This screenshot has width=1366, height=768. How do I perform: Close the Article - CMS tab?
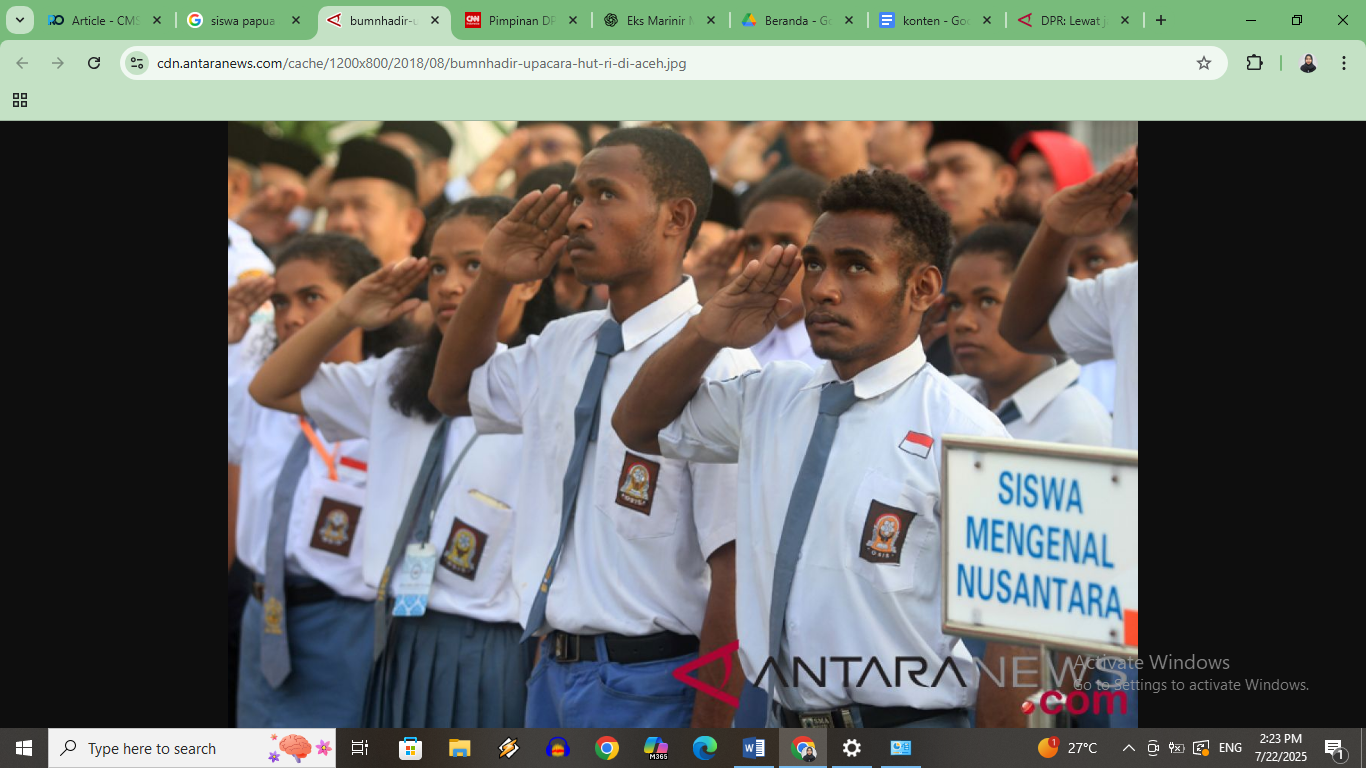pos(157,20)
